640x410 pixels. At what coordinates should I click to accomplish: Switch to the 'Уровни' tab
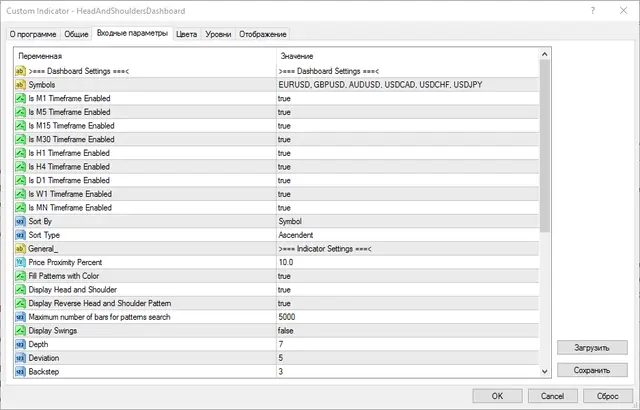pyautogui.click(x=218, y=34)
